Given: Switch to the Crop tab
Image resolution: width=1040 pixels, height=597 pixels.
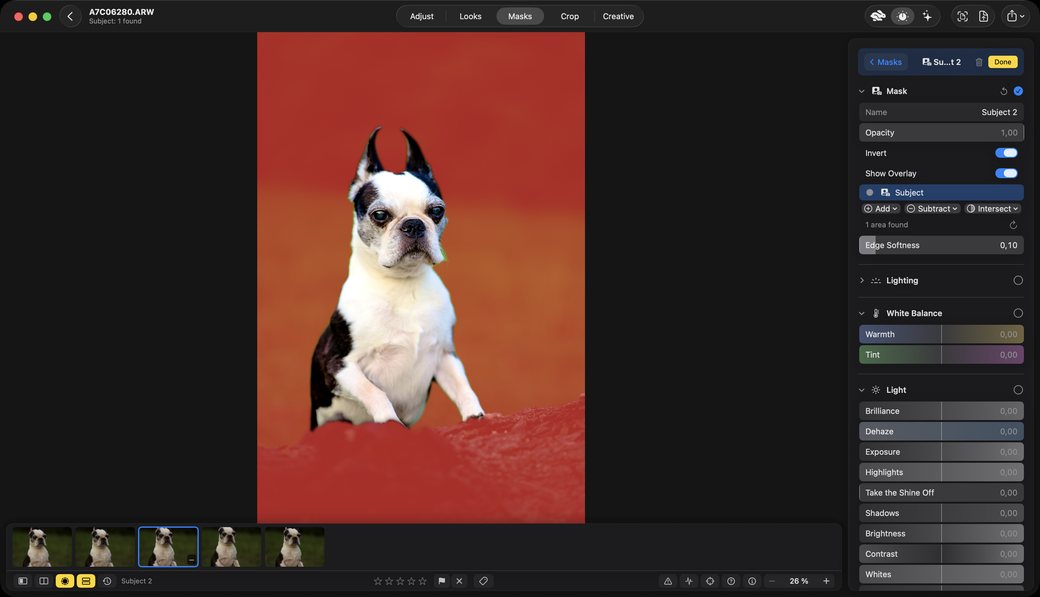Looking at the screenshot, I should [569, 16].
